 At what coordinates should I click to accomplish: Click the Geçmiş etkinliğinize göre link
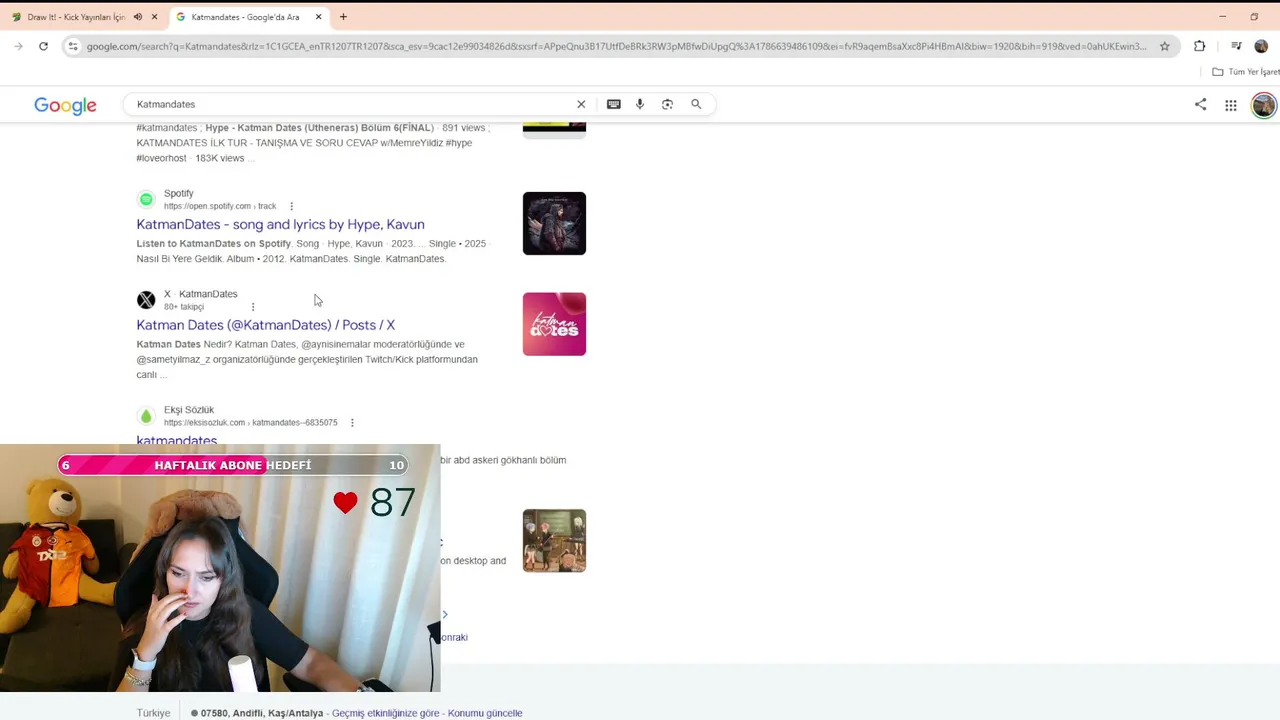(385, 713)
